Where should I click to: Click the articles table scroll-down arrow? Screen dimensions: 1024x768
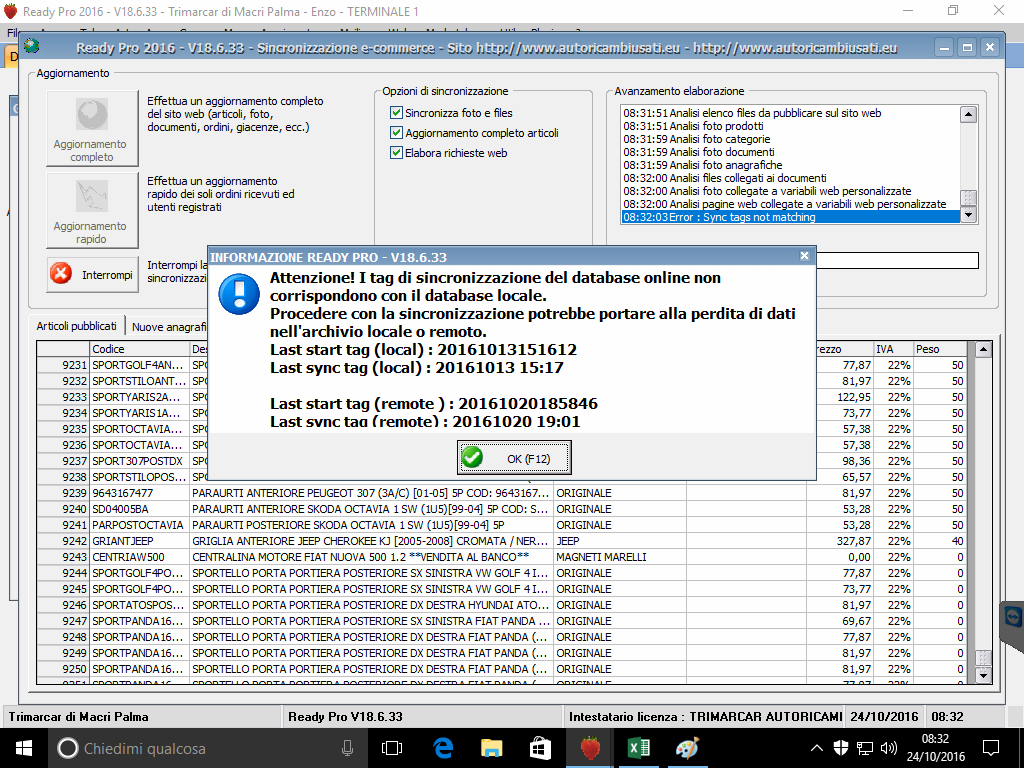983,676
